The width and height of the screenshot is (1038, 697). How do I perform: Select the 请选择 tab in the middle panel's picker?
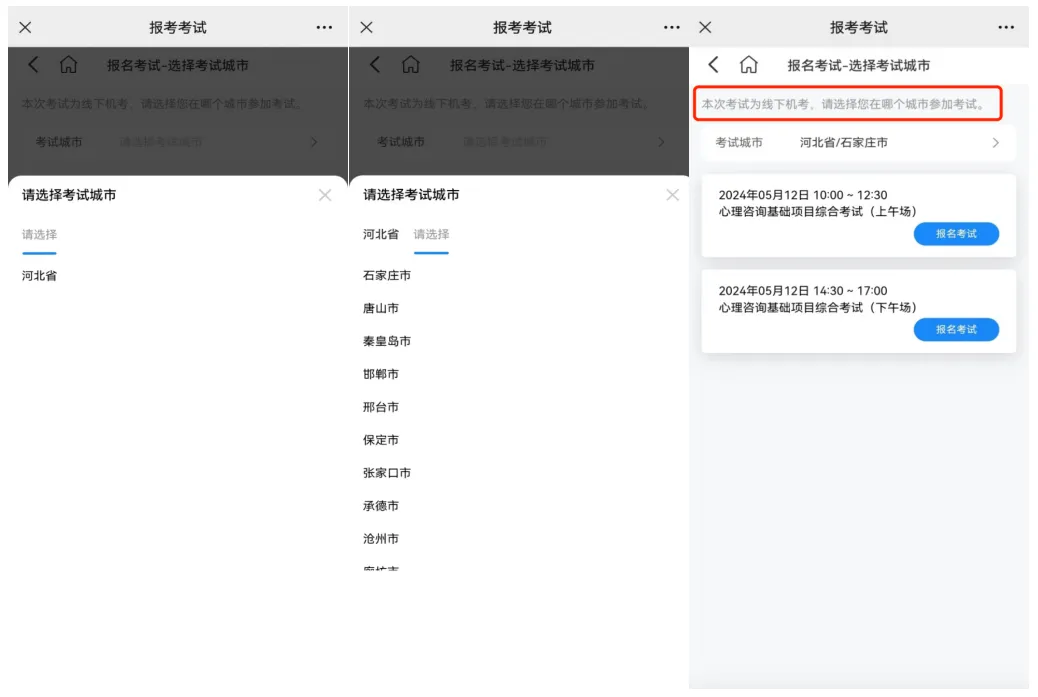432,234
